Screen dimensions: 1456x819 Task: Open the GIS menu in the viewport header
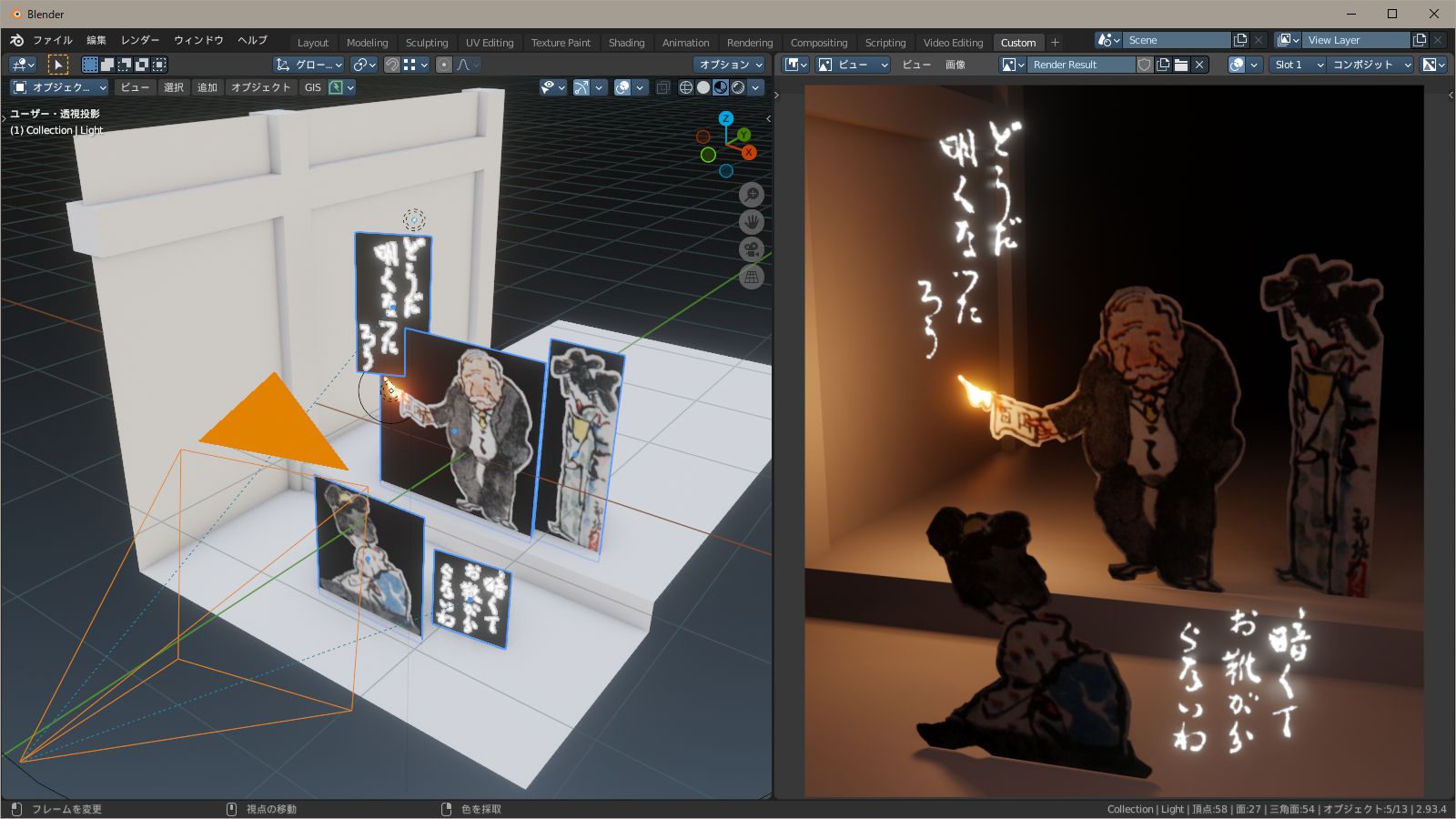coord(312,87)
